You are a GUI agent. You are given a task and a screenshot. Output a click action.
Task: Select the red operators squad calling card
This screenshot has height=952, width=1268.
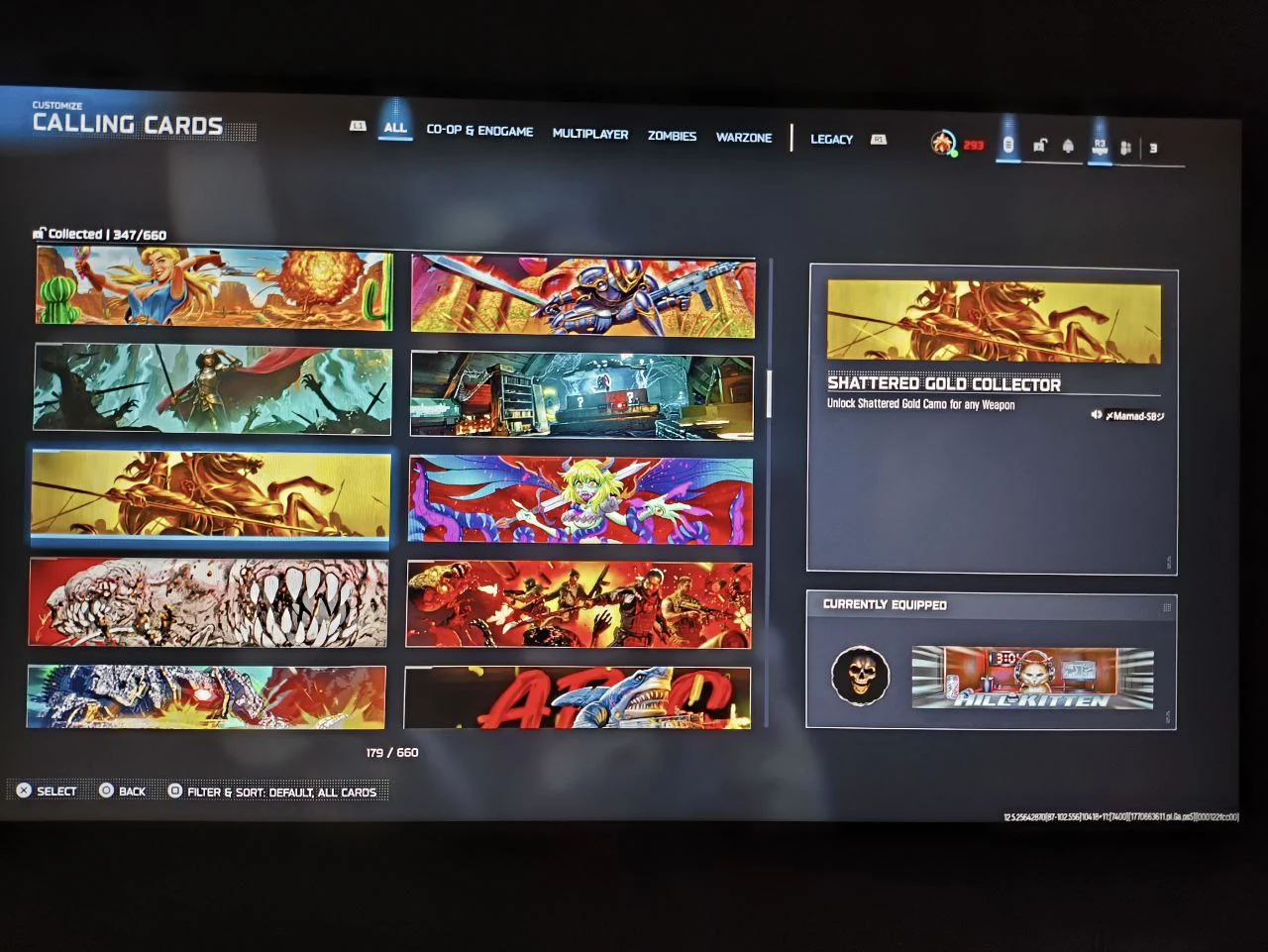point(580,605)
